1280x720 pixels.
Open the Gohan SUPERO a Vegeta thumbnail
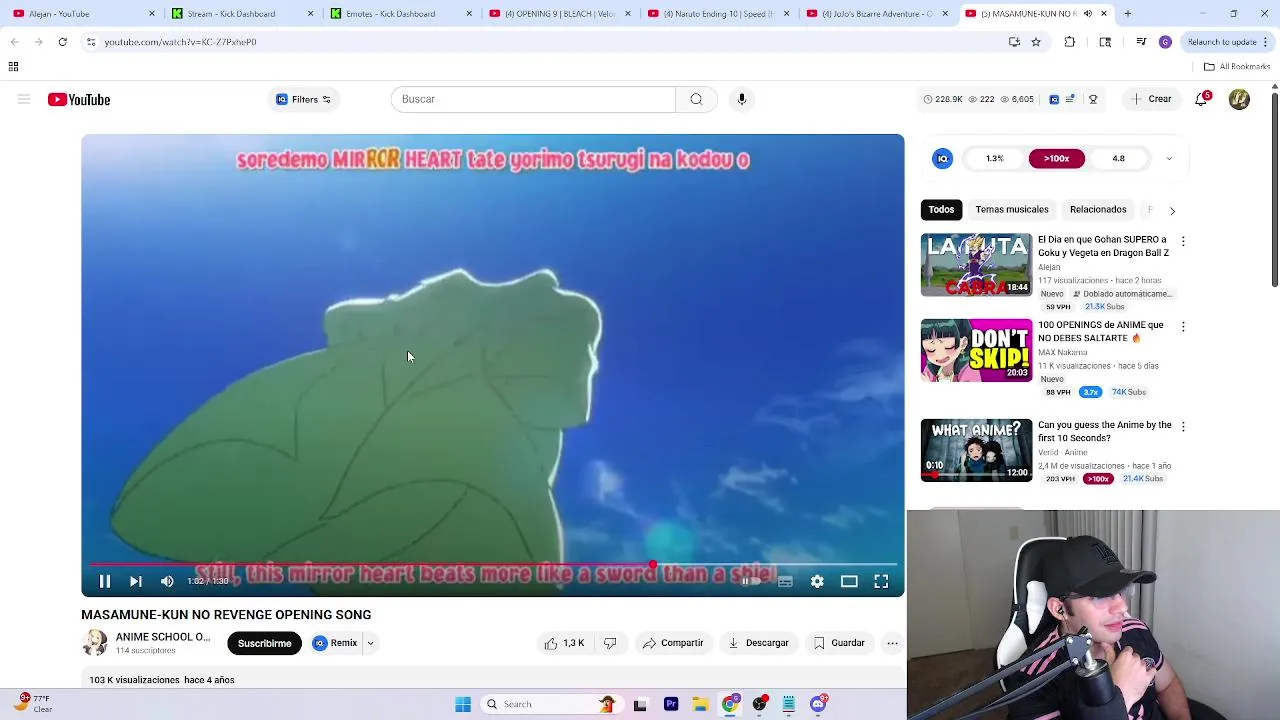976,265
